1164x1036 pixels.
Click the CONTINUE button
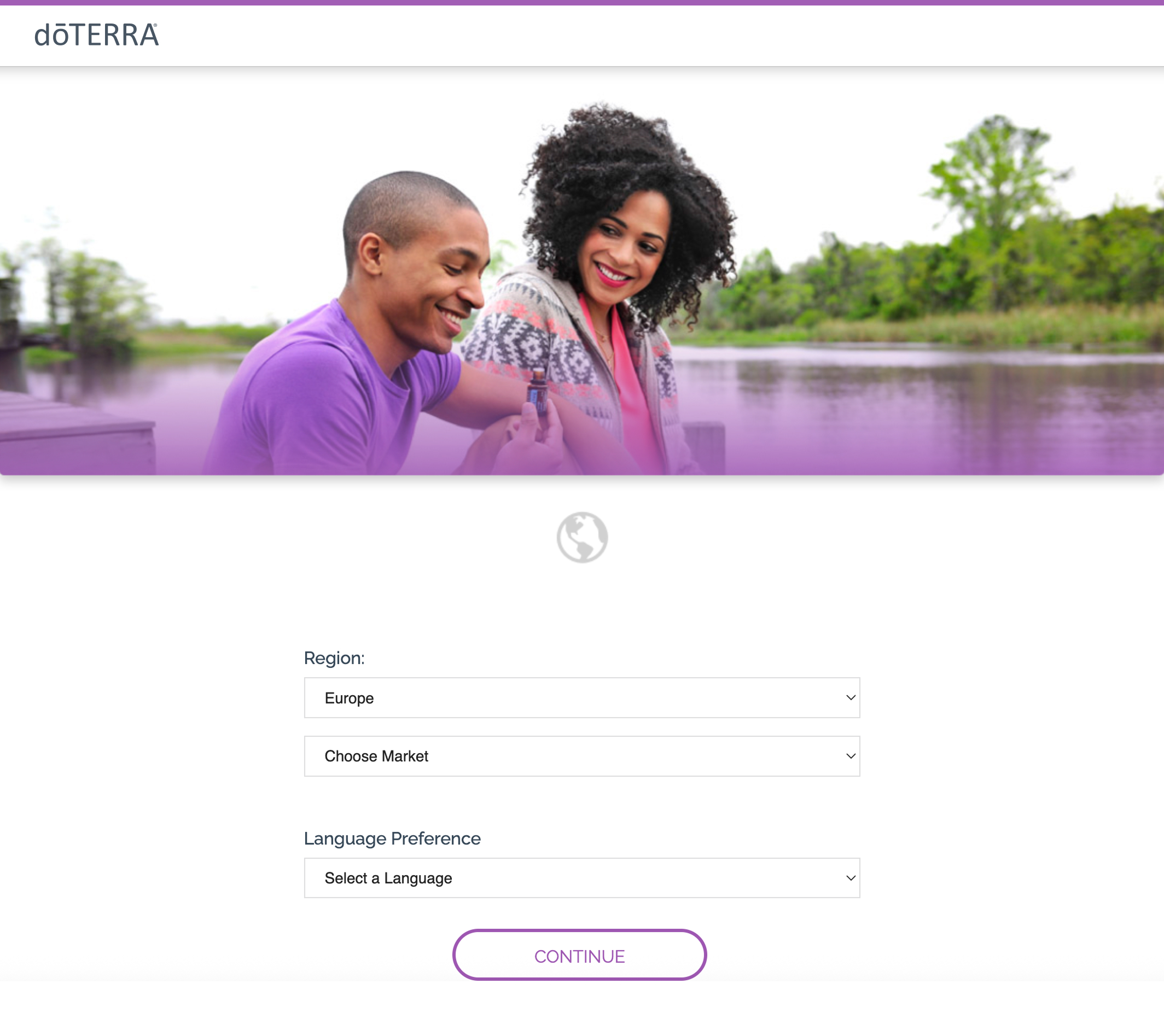click(x=579, y=955)
